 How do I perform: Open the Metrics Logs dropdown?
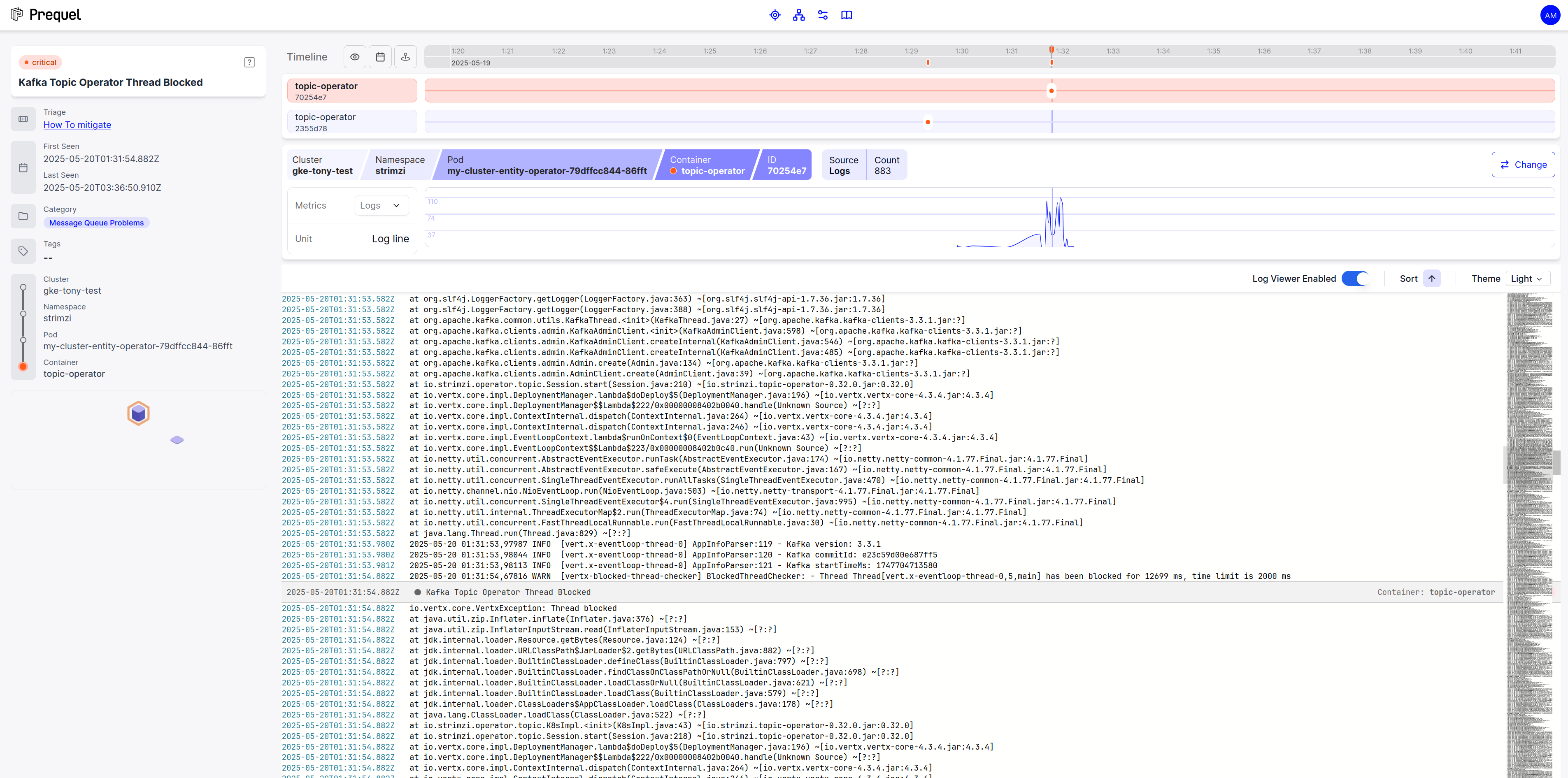click(x=381, y=206)
